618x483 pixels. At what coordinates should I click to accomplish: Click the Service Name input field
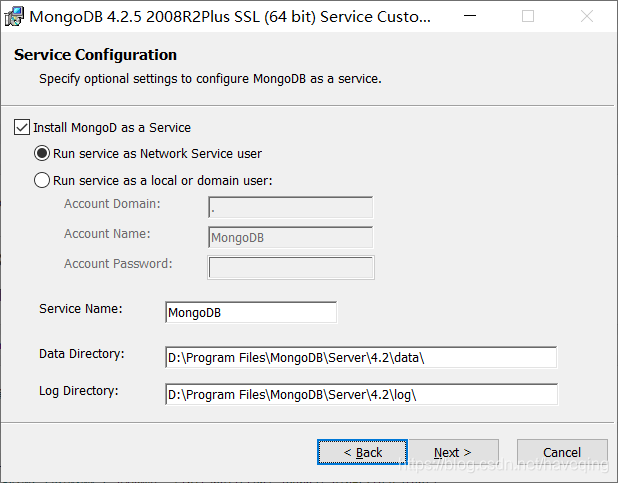point(251,312)
